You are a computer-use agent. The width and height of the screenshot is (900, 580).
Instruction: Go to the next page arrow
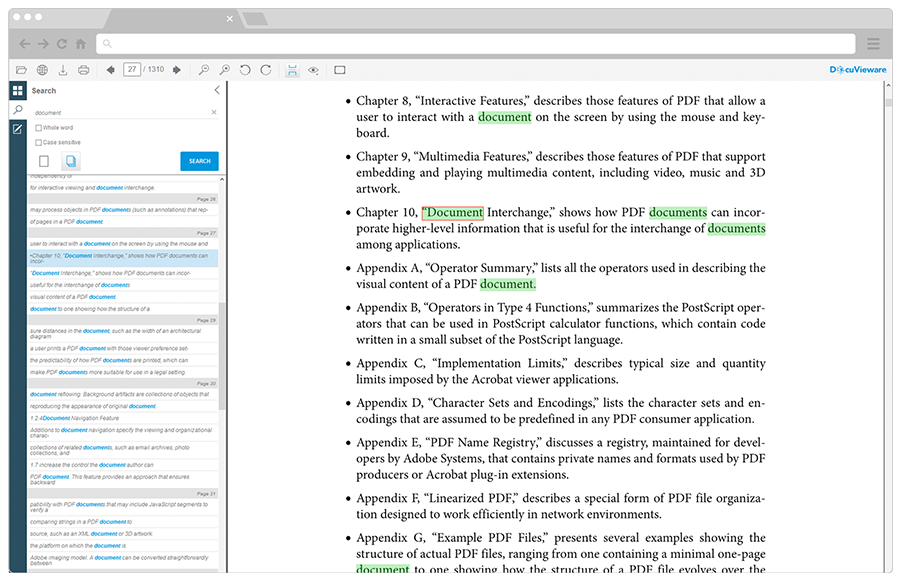[177, 70]
